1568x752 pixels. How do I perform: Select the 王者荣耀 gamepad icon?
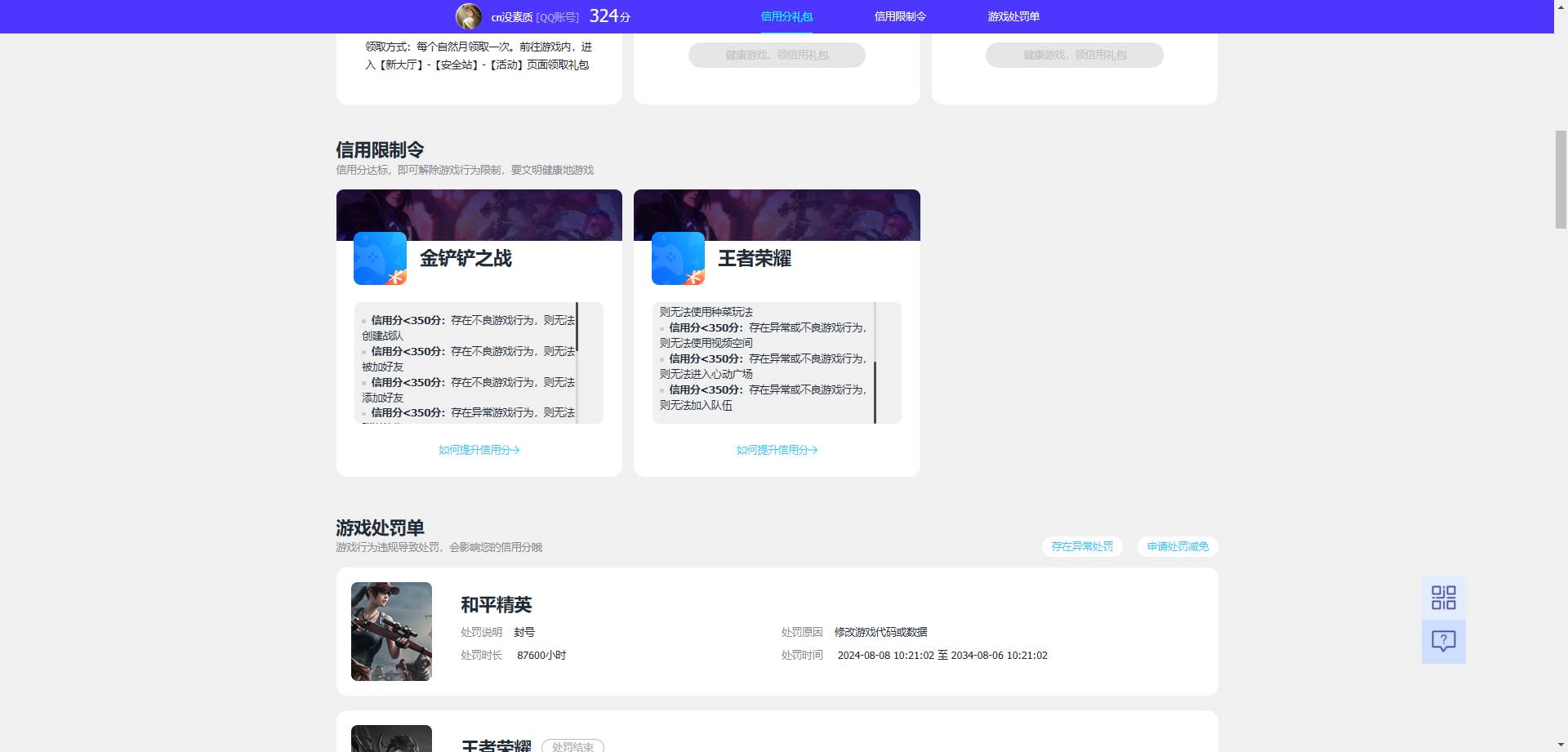(678, 258)
